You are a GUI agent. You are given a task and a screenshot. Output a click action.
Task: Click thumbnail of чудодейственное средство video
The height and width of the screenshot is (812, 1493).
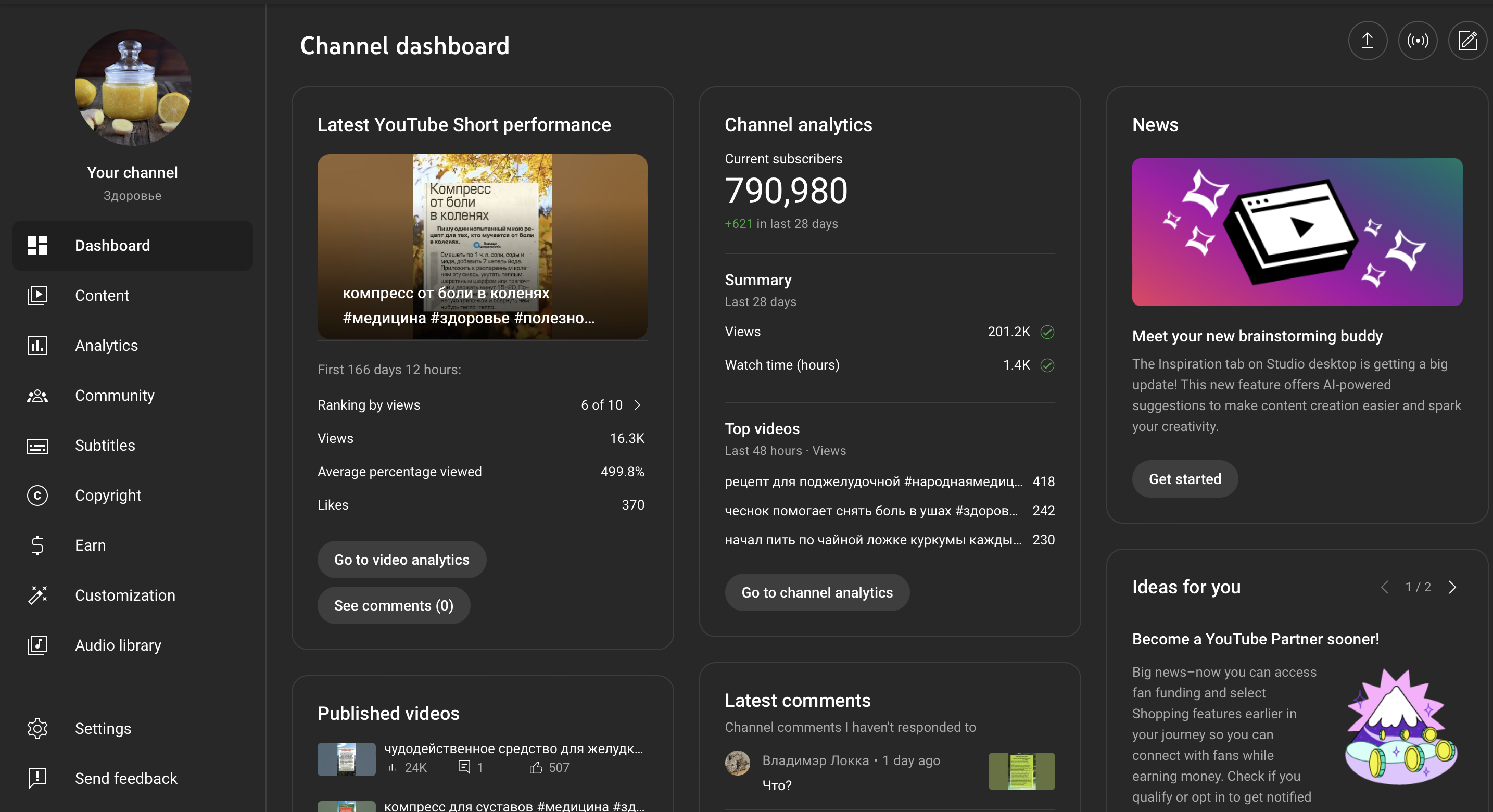point(347,759)
